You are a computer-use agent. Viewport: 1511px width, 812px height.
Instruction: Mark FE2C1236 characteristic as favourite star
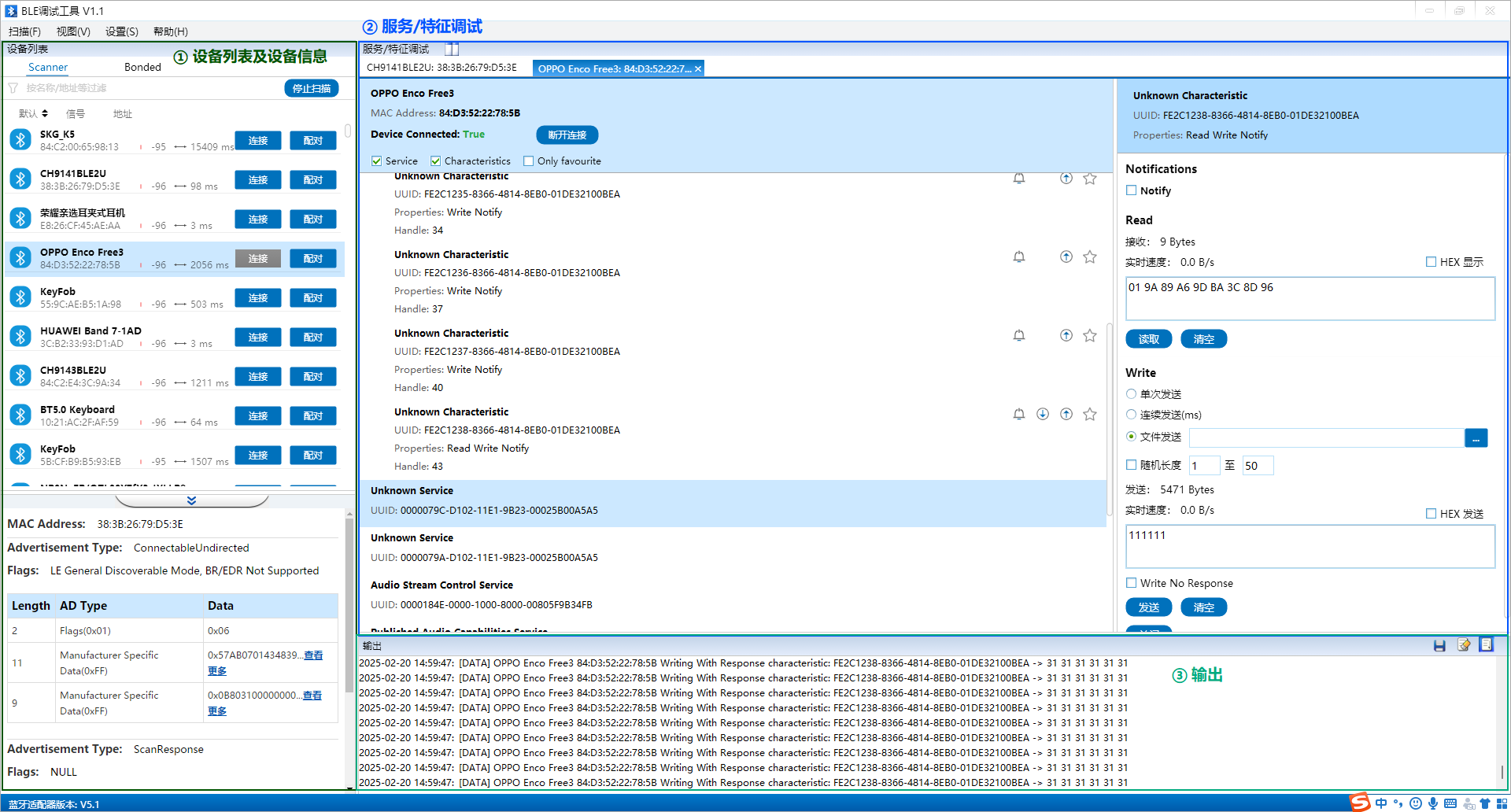pos(1089,257)
